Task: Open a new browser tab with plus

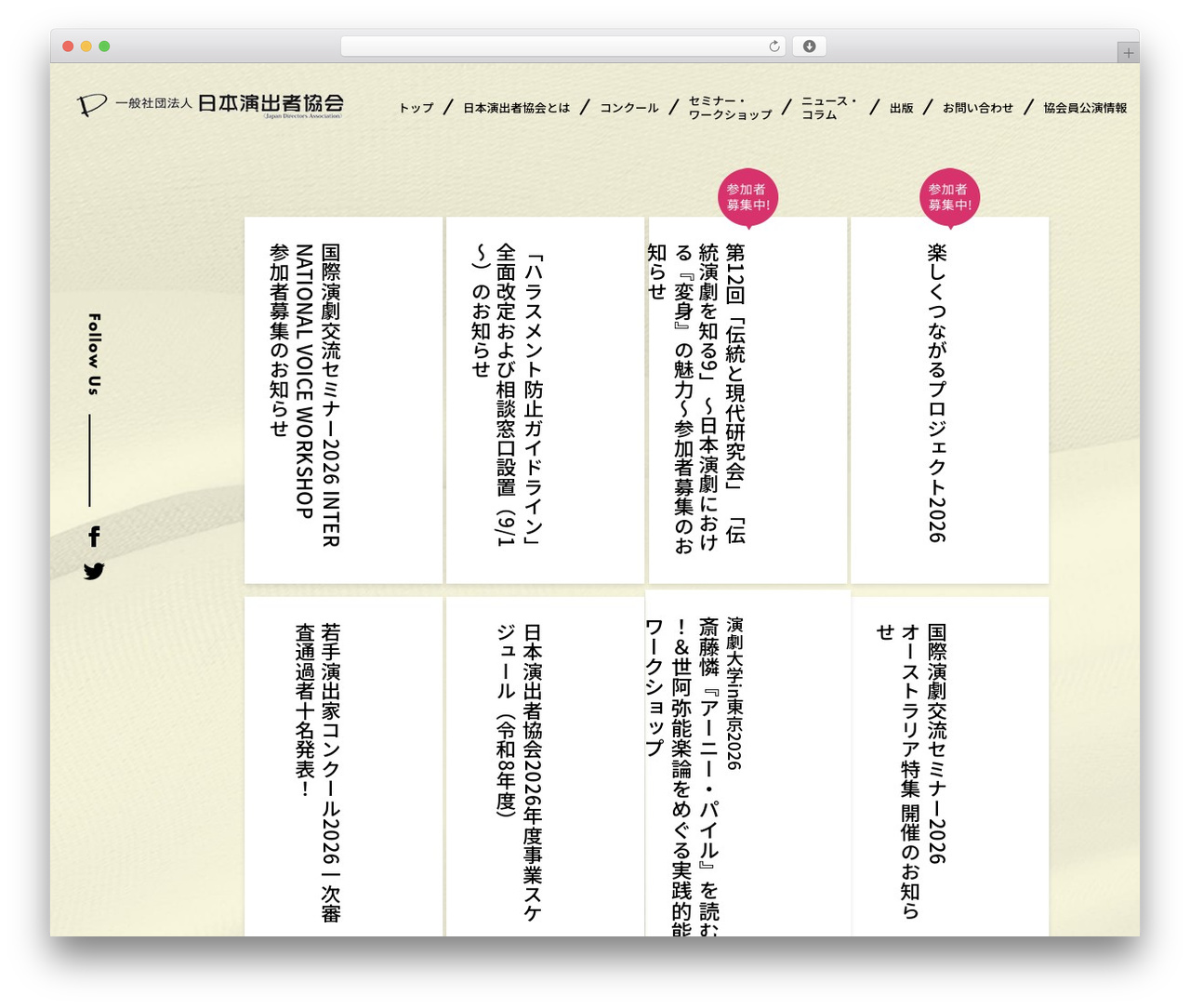Action: (1129, 53)
